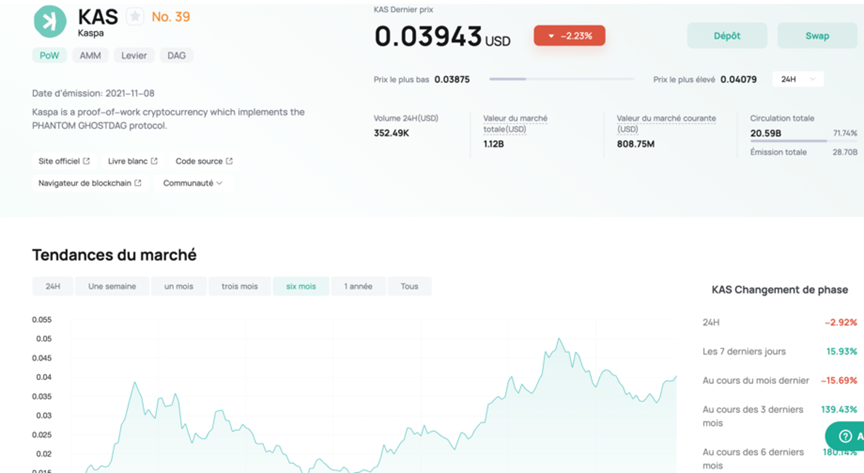This screenshot has height=473, width=864.
Task: Click the Kaspa KAS logo icon
Action: click(50, 22)
